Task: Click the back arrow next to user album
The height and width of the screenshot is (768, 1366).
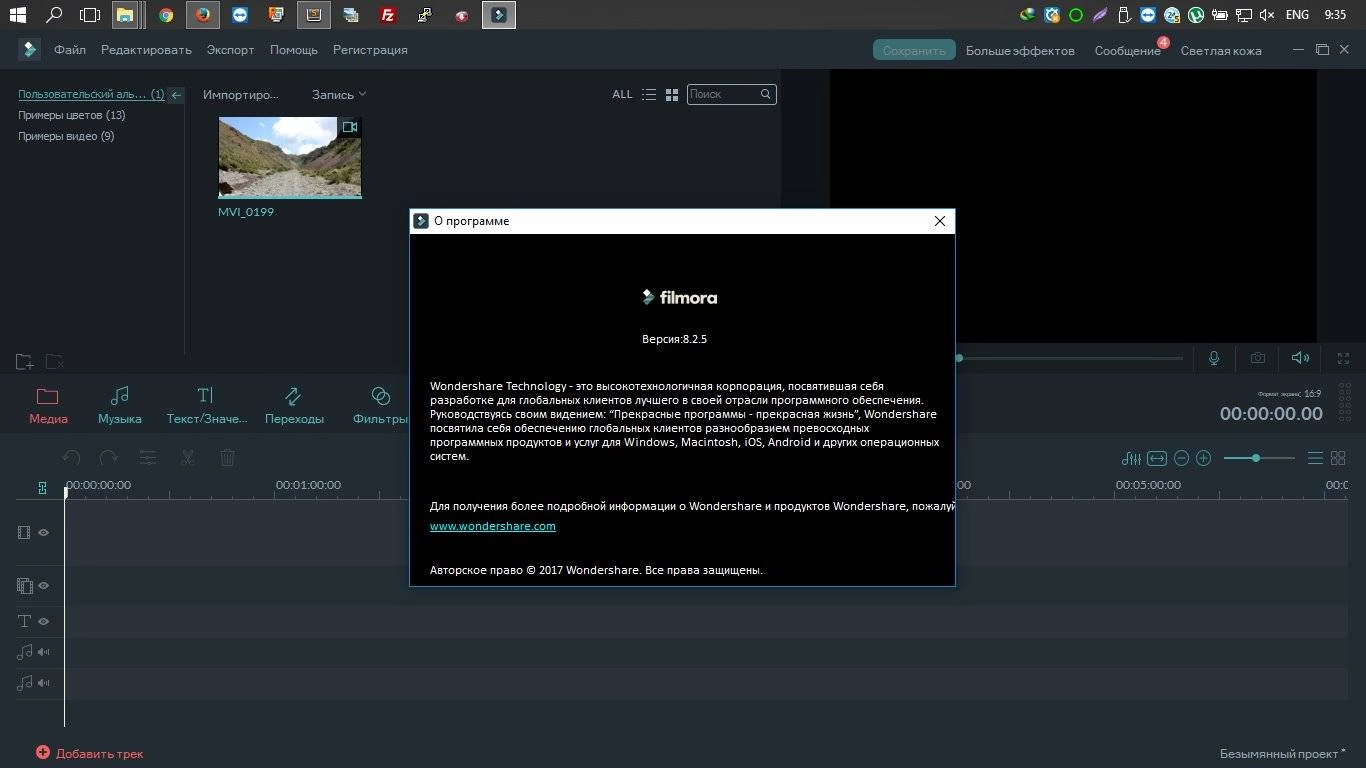Action: point(176,95)
